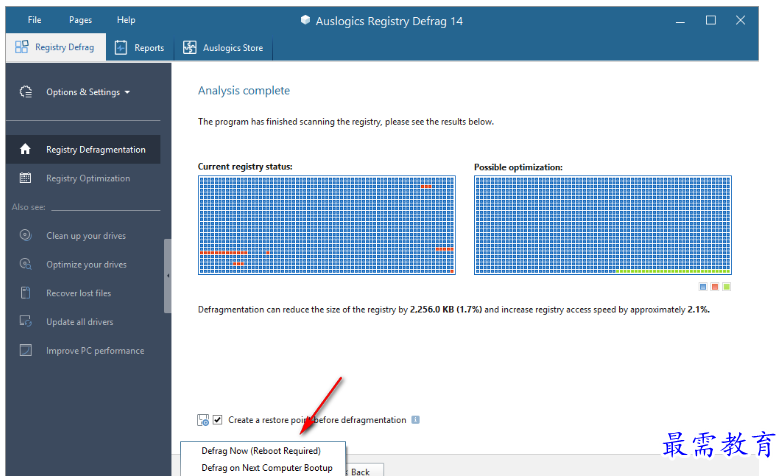Click the Reports tab icon
The height and width of the screenshot is (476, 784).
(x=120, y=48)
